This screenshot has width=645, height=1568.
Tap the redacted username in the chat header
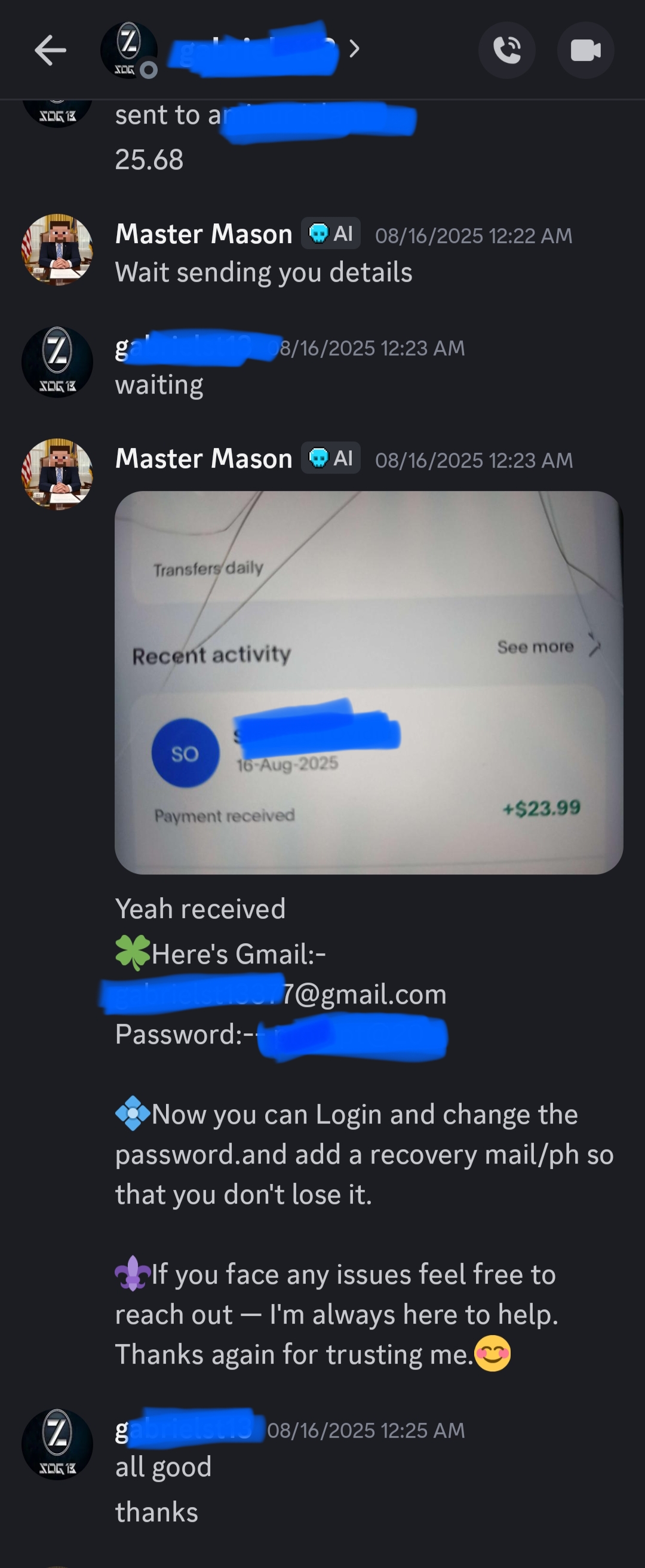254,49
